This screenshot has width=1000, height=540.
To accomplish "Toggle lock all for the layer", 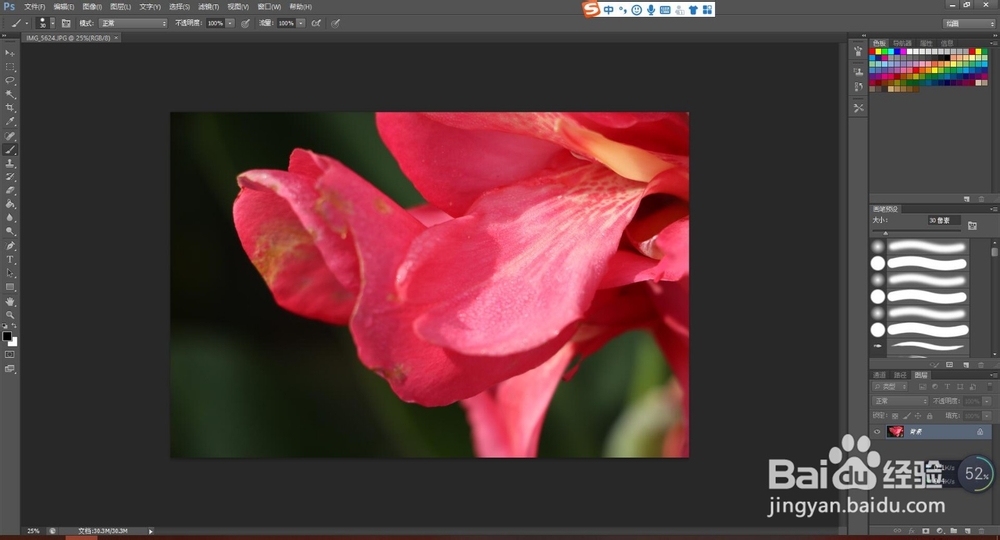I will [929, 416].
